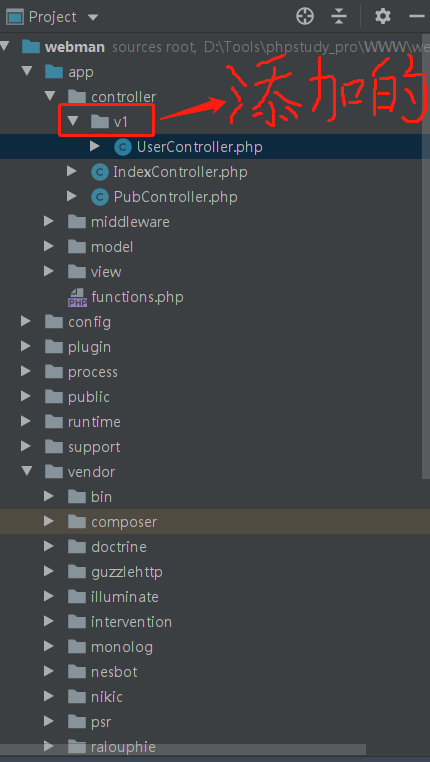The image size is (430, 762).
Task: Open the Project panel settings gear
Action: [x=382, y=17]
